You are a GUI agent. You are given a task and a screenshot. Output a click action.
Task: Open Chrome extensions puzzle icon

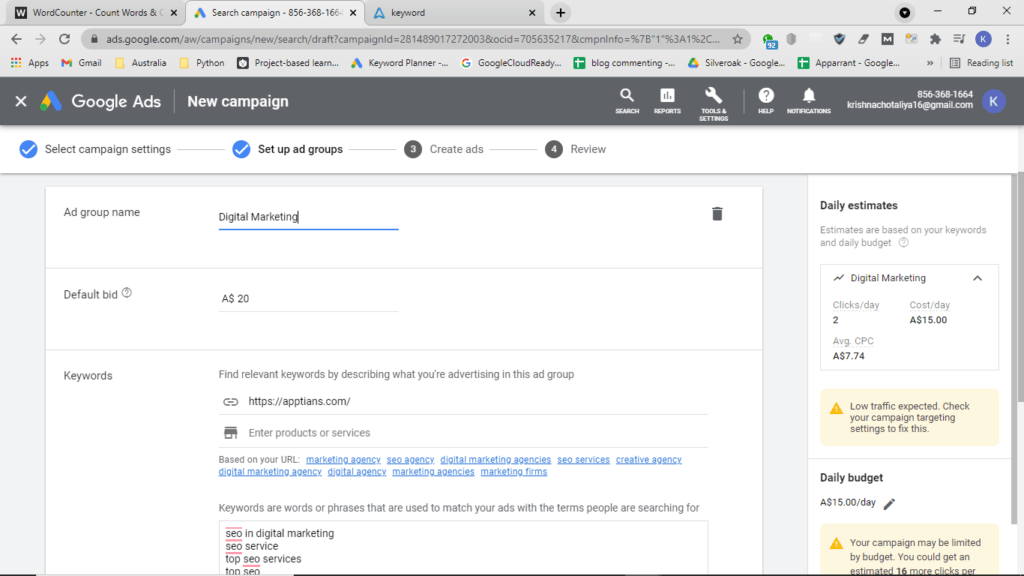pos(935,39)
